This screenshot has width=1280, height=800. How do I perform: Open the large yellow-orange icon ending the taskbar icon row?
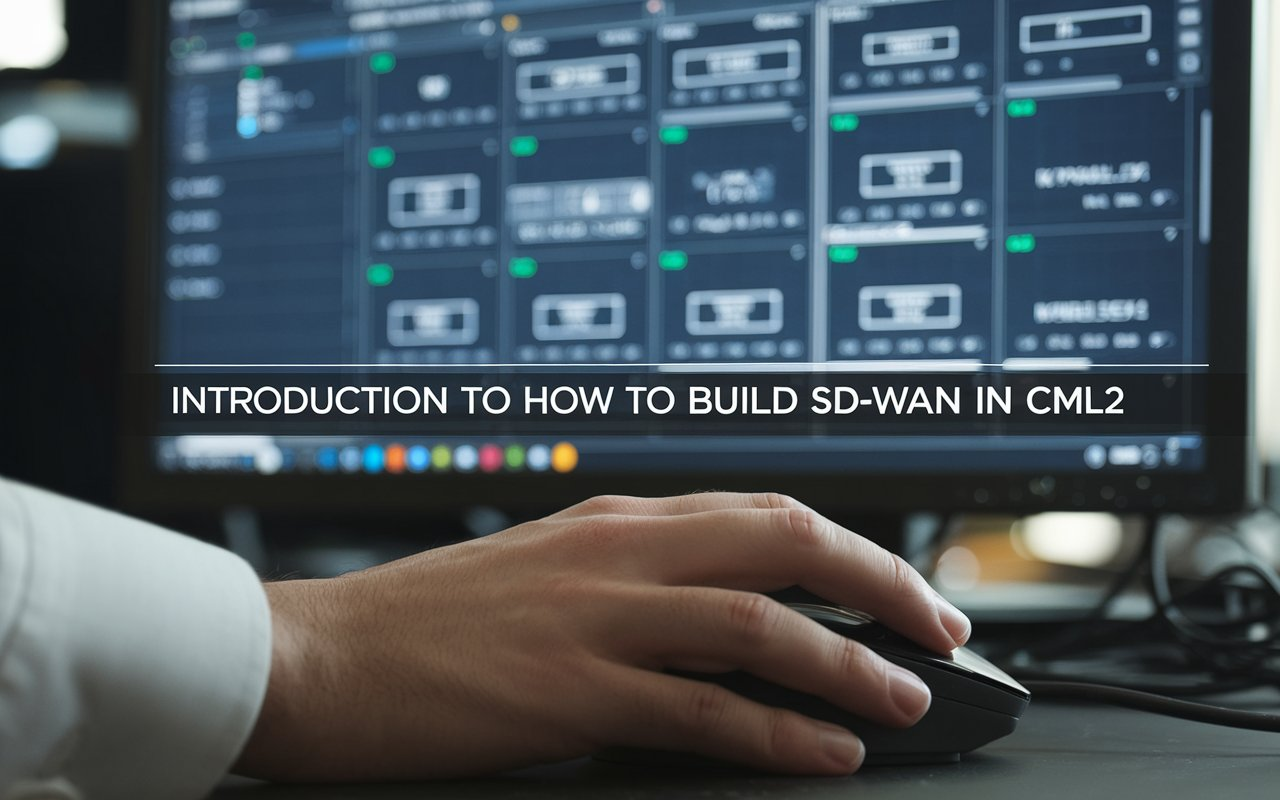pyautogui.click(x=564, y=457)
